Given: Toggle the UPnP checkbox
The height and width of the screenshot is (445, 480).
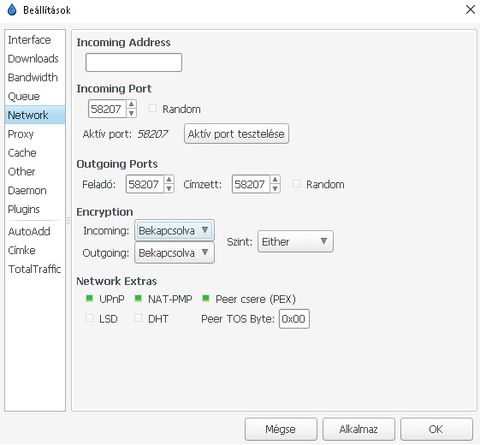Looking at the screenshot, I should [89, 298].
